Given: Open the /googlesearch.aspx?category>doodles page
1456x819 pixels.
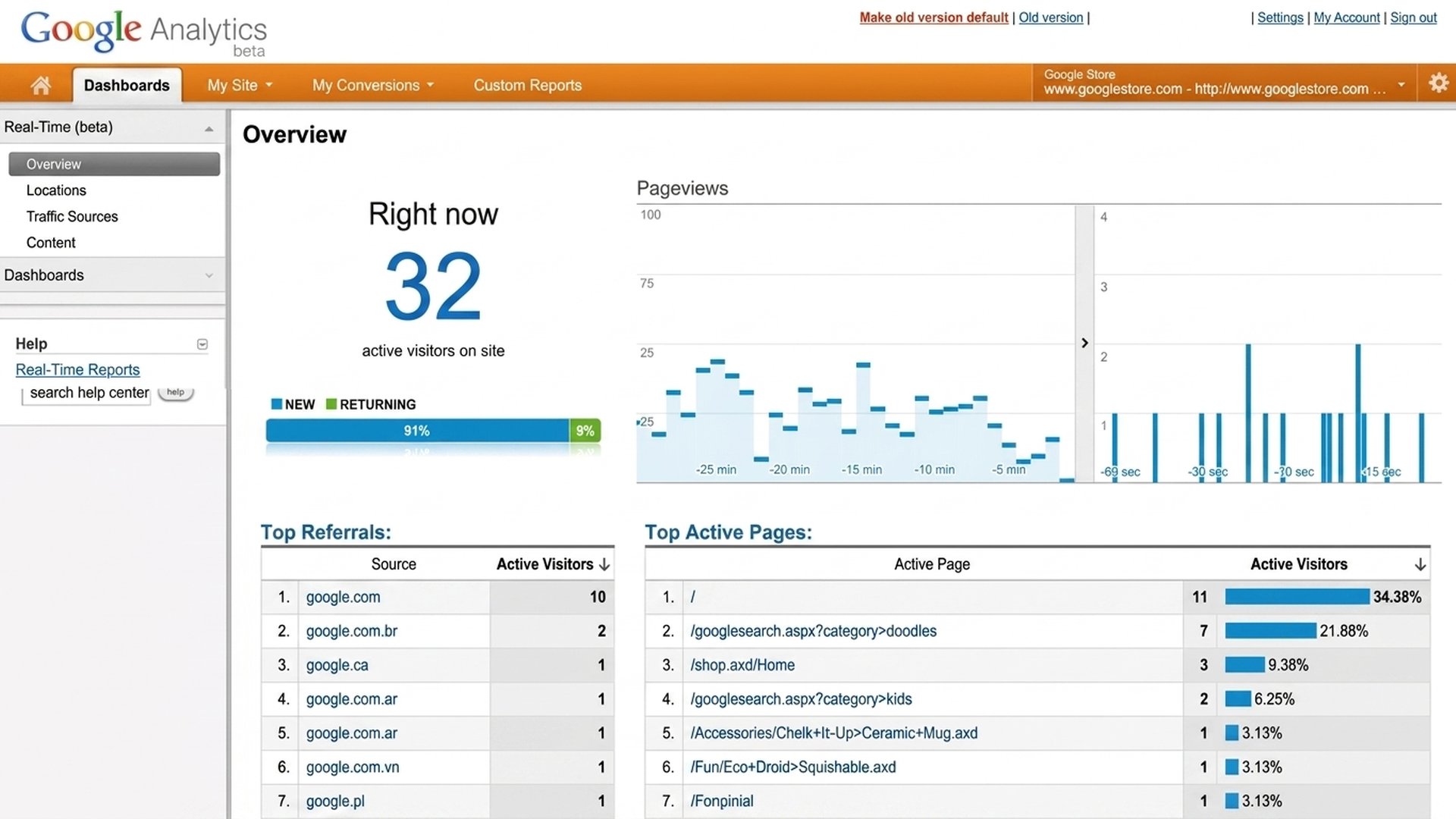Looking at the screenshot, I should point(813,632).
